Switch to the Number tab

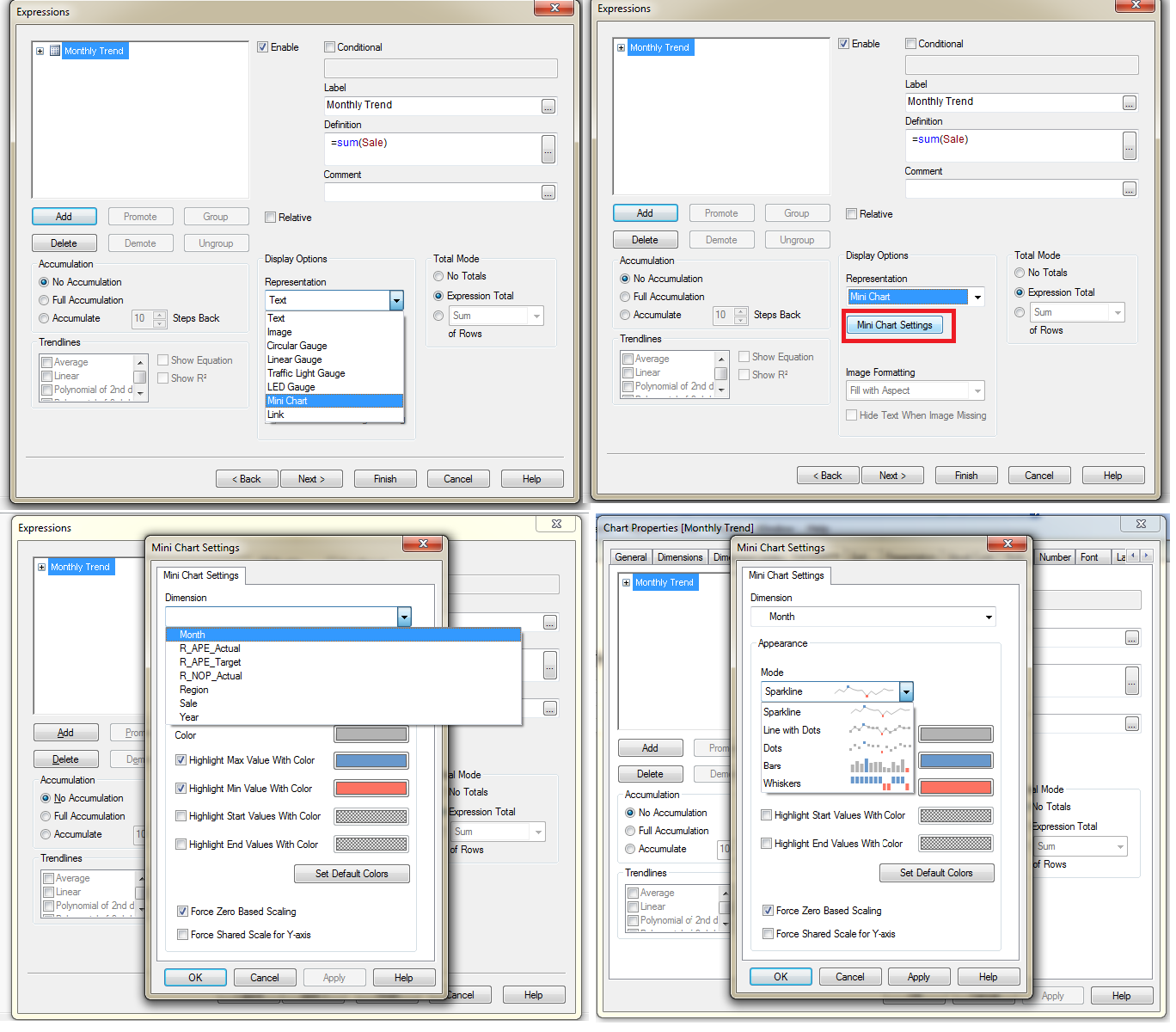point(1055,557)
